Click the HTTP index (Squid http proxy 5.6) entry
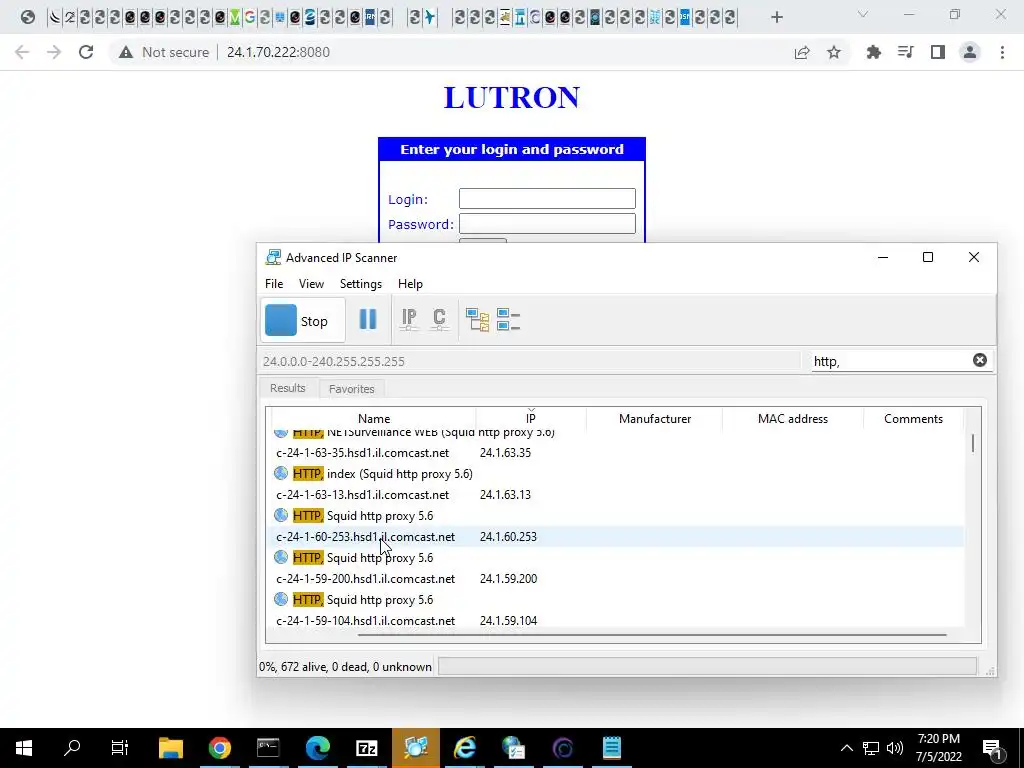 click(x=382, y=473)
